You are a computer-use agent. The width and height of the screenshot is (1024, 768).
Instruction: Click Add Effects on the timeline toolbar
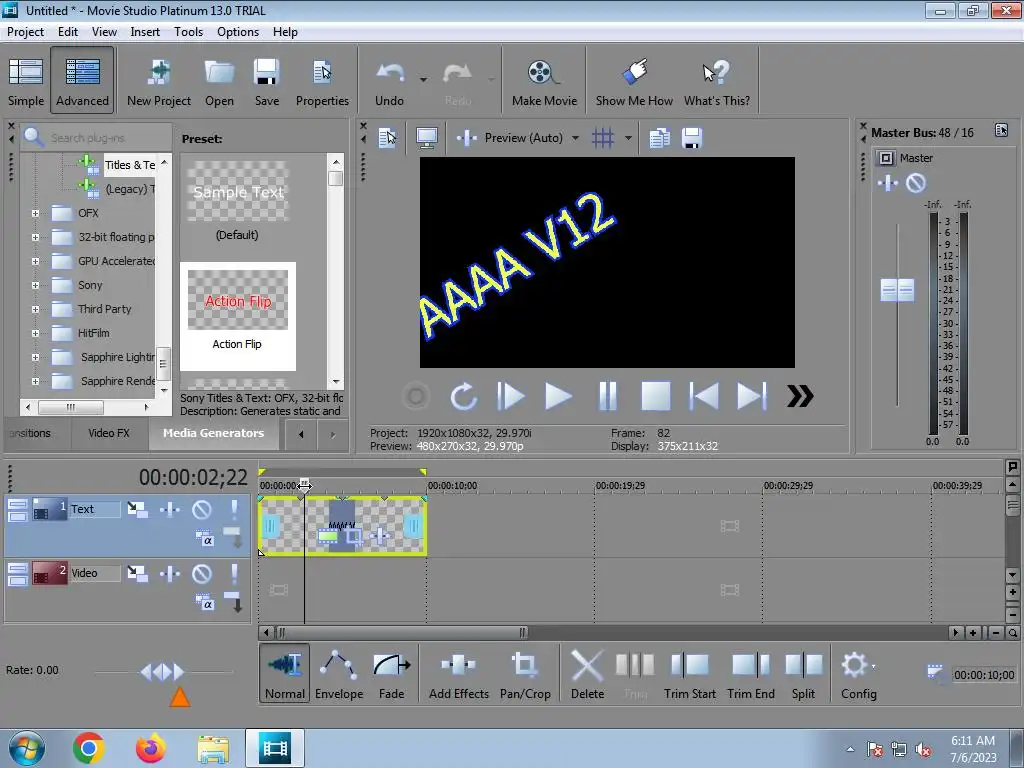click(458, 673)
